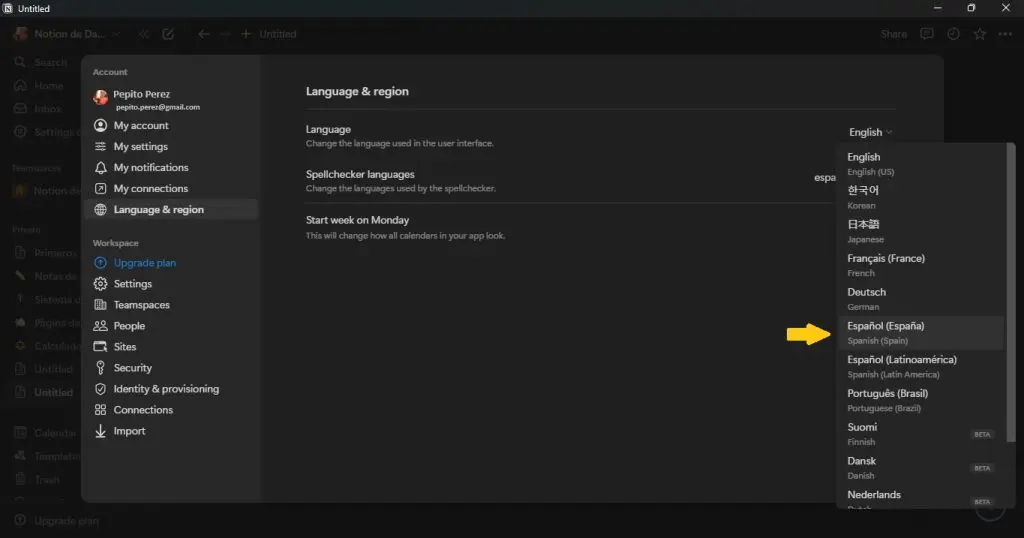This screenshot has height=538, width=1024.
Task: Click the plus new tab icon
Action: point(246,34)
